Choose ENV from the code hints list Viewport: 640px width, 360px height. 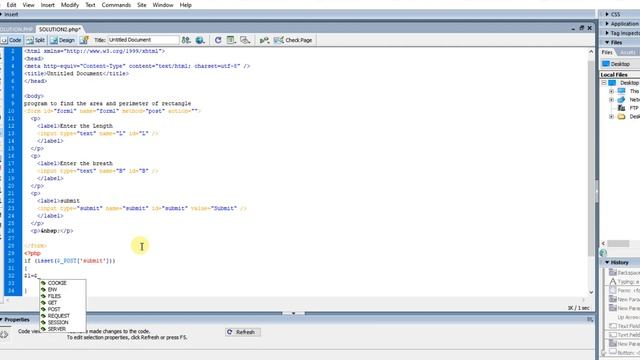click(x=62, y=289)
